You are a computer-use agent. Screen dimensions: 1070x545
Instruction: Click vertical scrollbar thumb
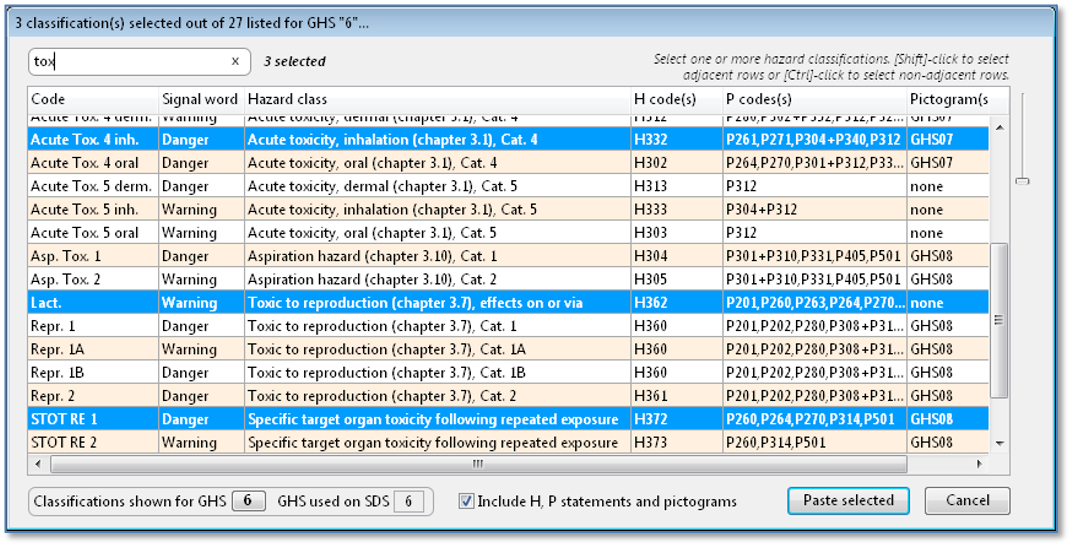[1000, 321]
